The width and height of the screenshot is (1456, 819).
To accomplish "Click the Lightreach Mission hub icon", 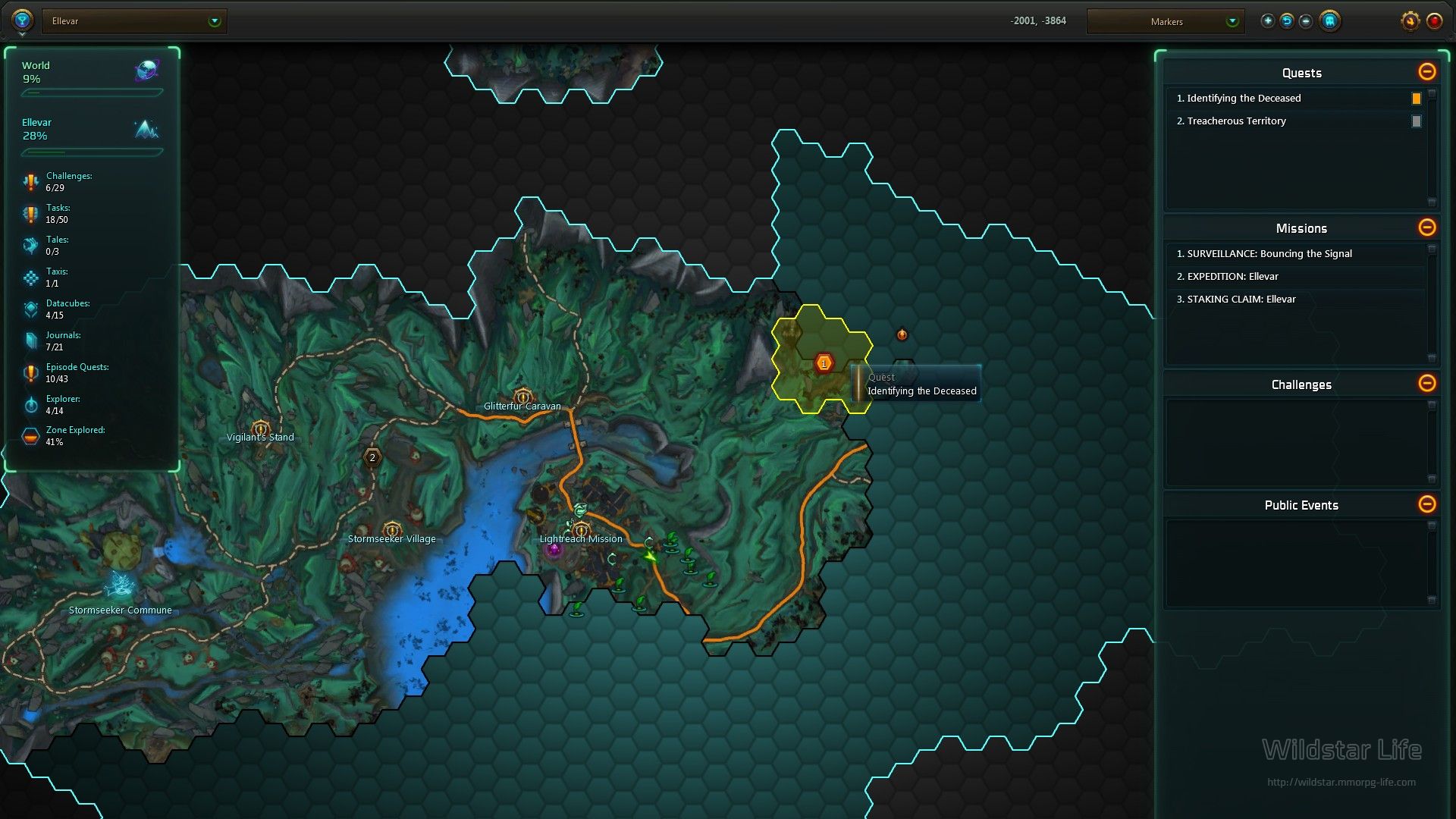I will pos(581,530).
